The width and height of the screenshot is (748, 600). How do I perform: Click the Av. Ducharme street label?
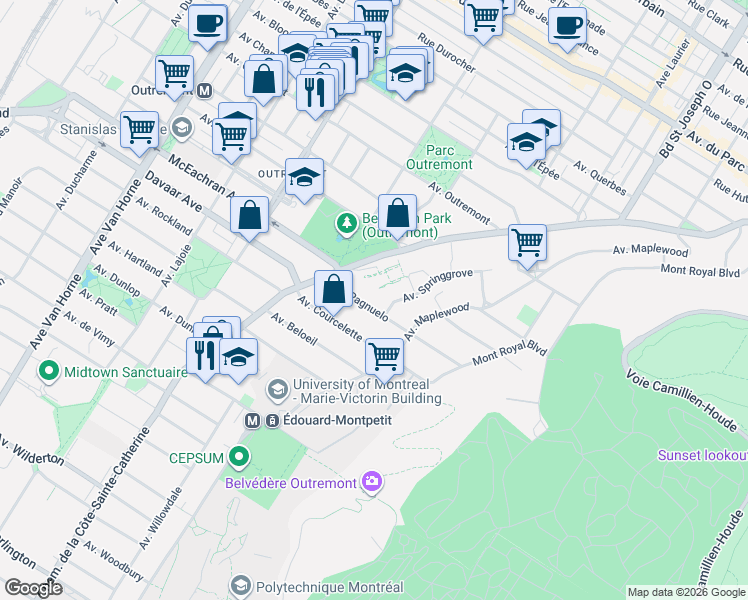(x=76, y=180)
